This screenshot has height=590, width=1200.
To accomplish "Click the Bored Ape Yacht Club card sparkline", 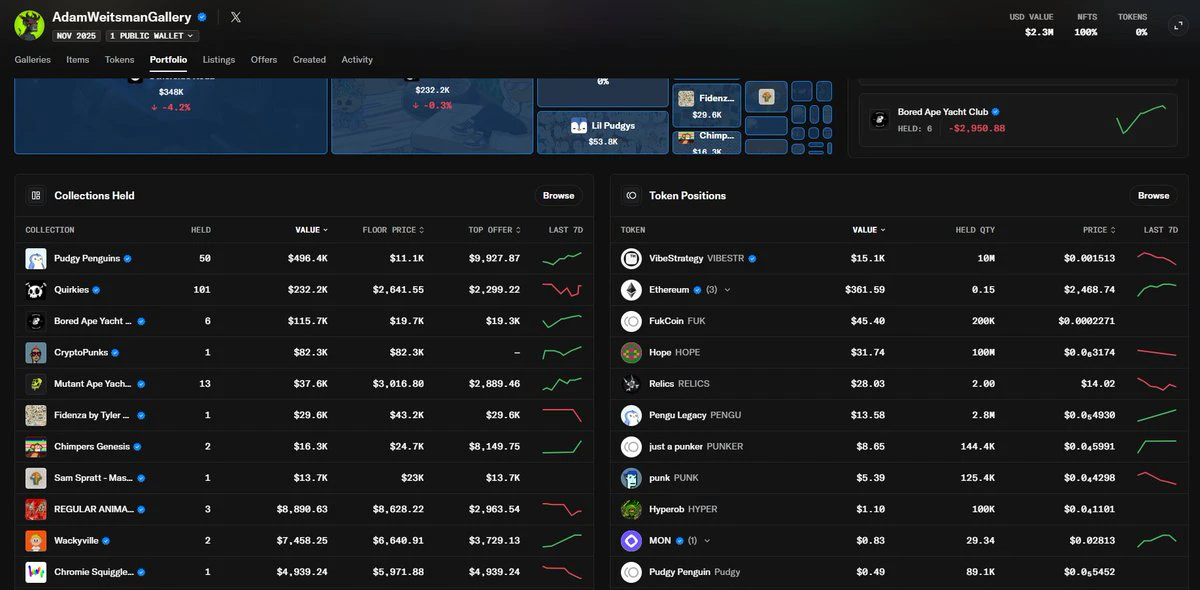I will tap(1141, 118).
